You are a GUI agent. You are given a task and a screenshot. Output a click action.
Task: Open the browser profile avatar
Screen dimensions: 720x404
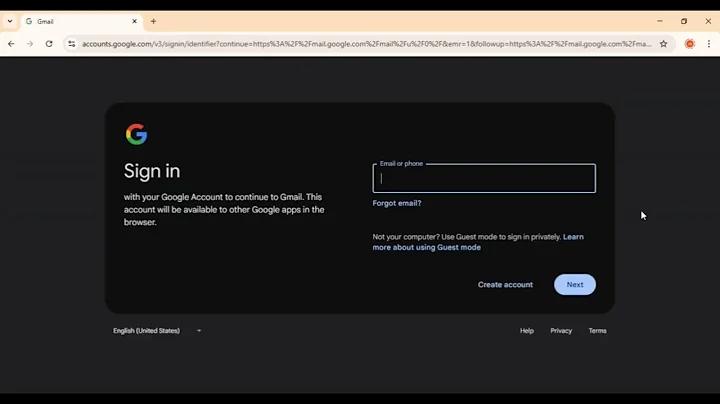click(690, 44)
